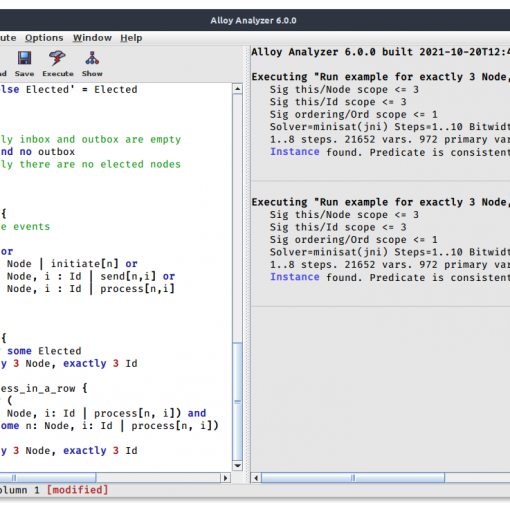Open the second "Instance" link in the log
Viewport: 510px width, 510px height.
click(295, 277)
